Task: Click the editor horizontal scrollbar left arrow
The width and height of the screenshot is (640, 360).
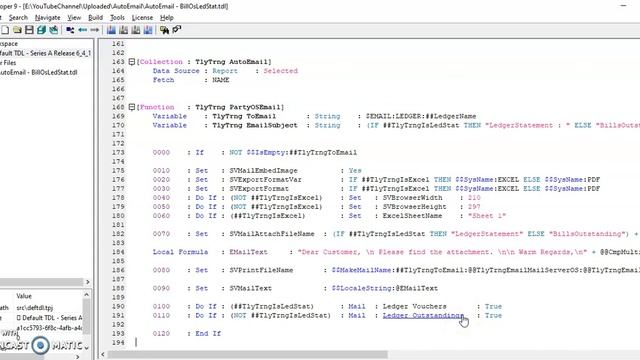Action: click(x=102, y=355)
